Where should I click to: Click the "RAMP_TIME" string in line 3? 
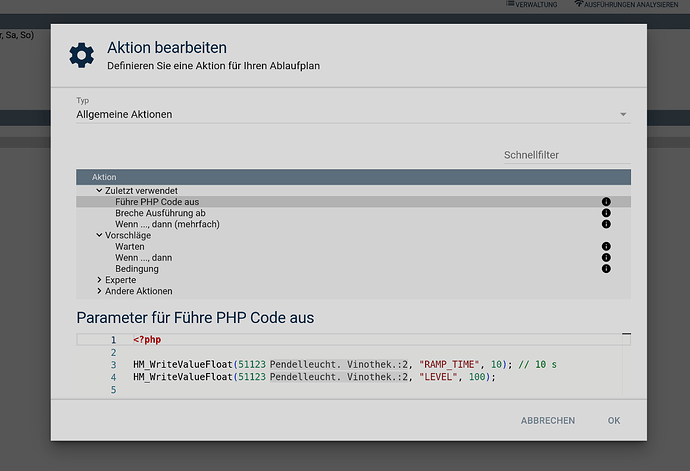click(449, 364)
